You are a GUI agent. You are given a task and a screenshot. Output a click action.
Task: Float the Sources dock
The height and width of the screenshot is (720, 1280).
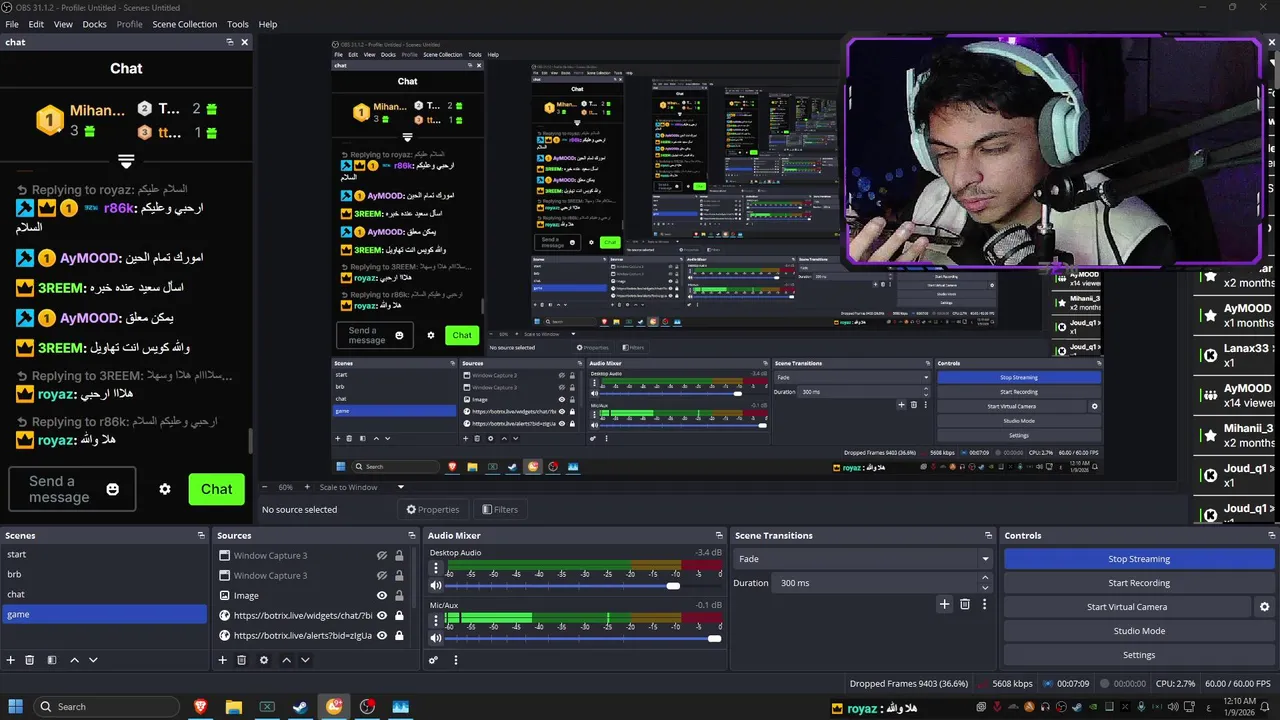coord(411,535)
